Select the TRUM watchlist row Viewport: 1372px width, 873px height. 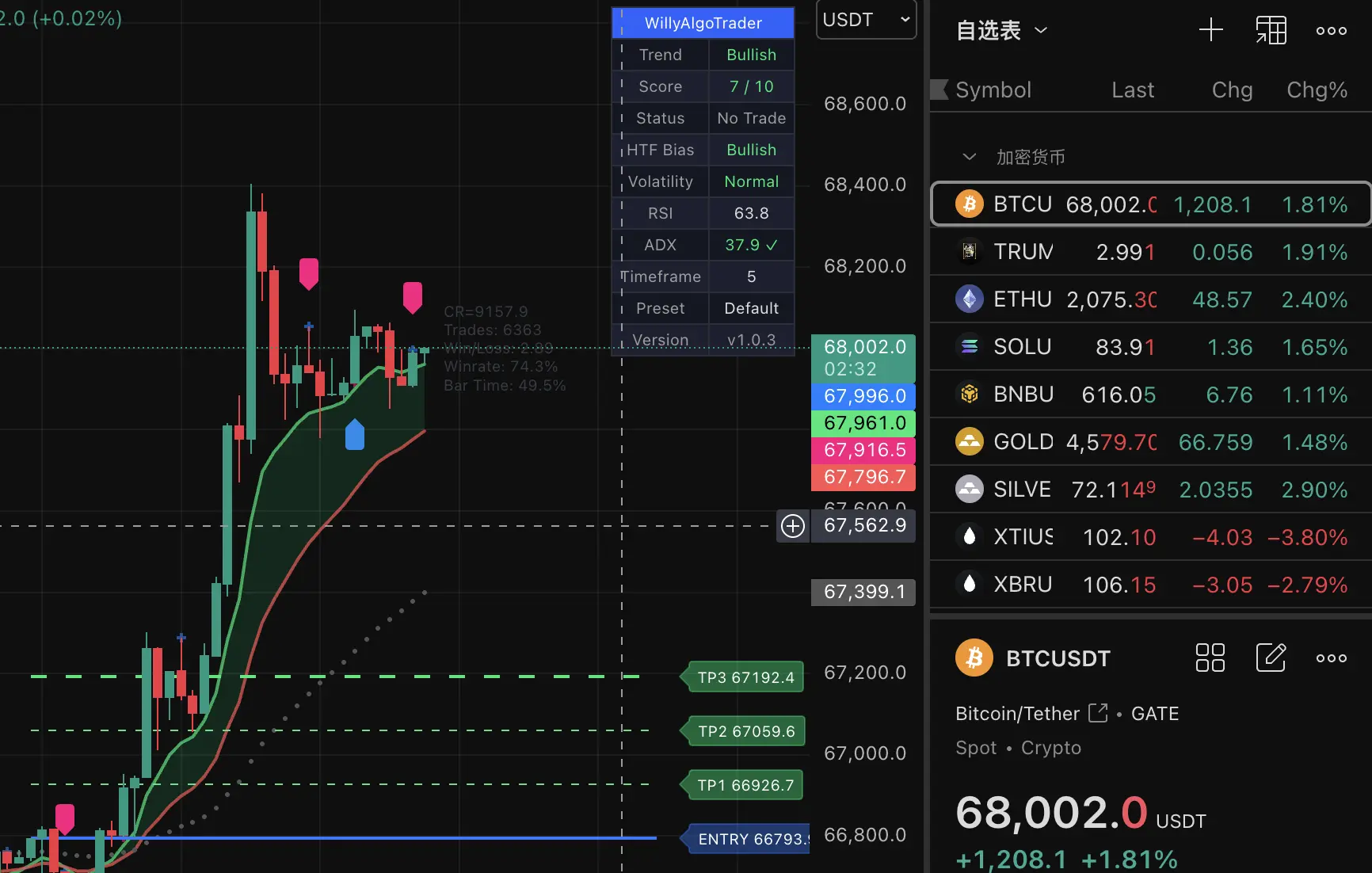pos(1150,252)
